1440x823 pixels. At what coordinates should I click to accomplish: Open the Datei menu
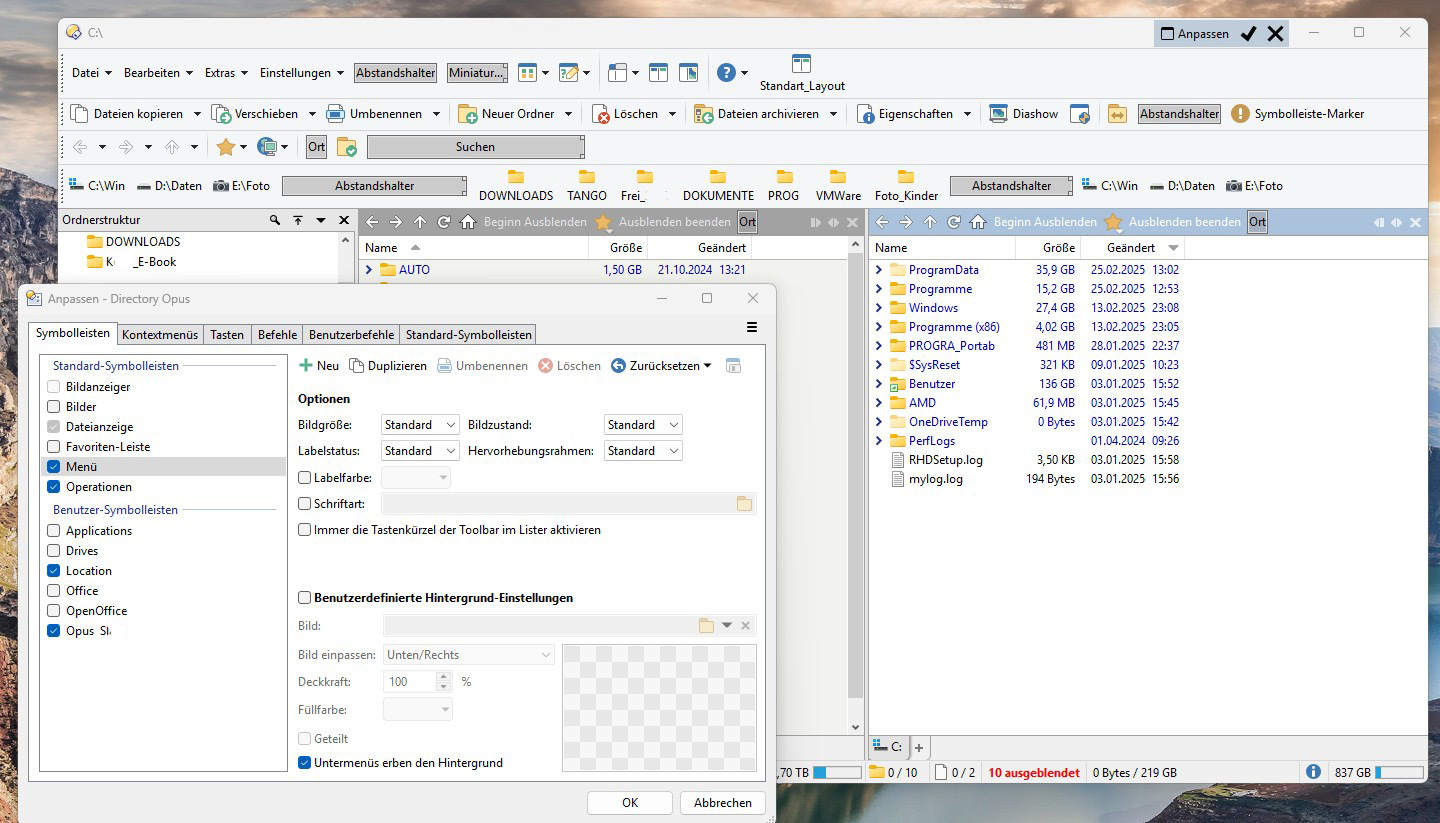click(91, 73)
